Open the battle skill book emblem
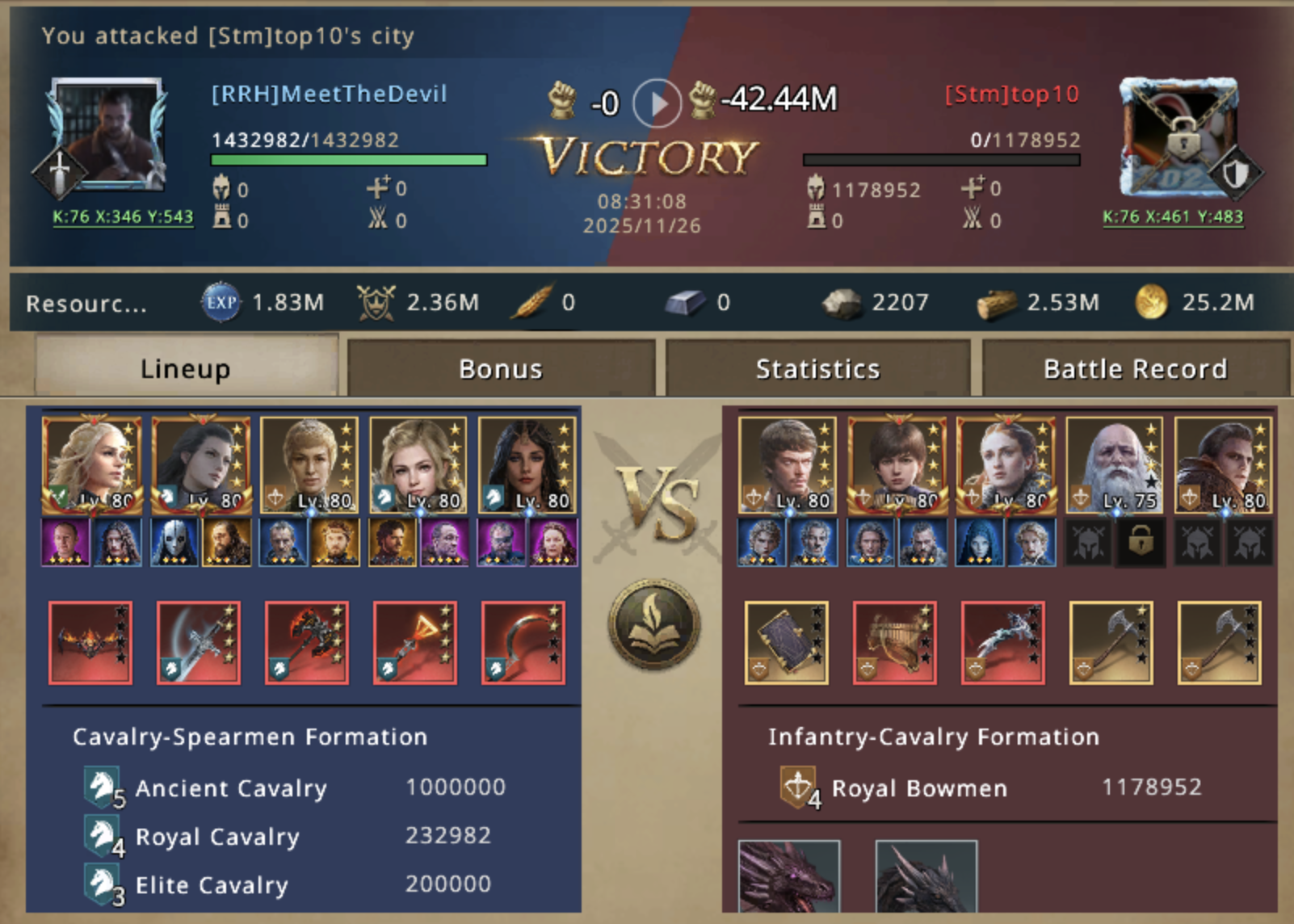The height and width of the screenshot is (924, 1294). [x=653, y=624]
